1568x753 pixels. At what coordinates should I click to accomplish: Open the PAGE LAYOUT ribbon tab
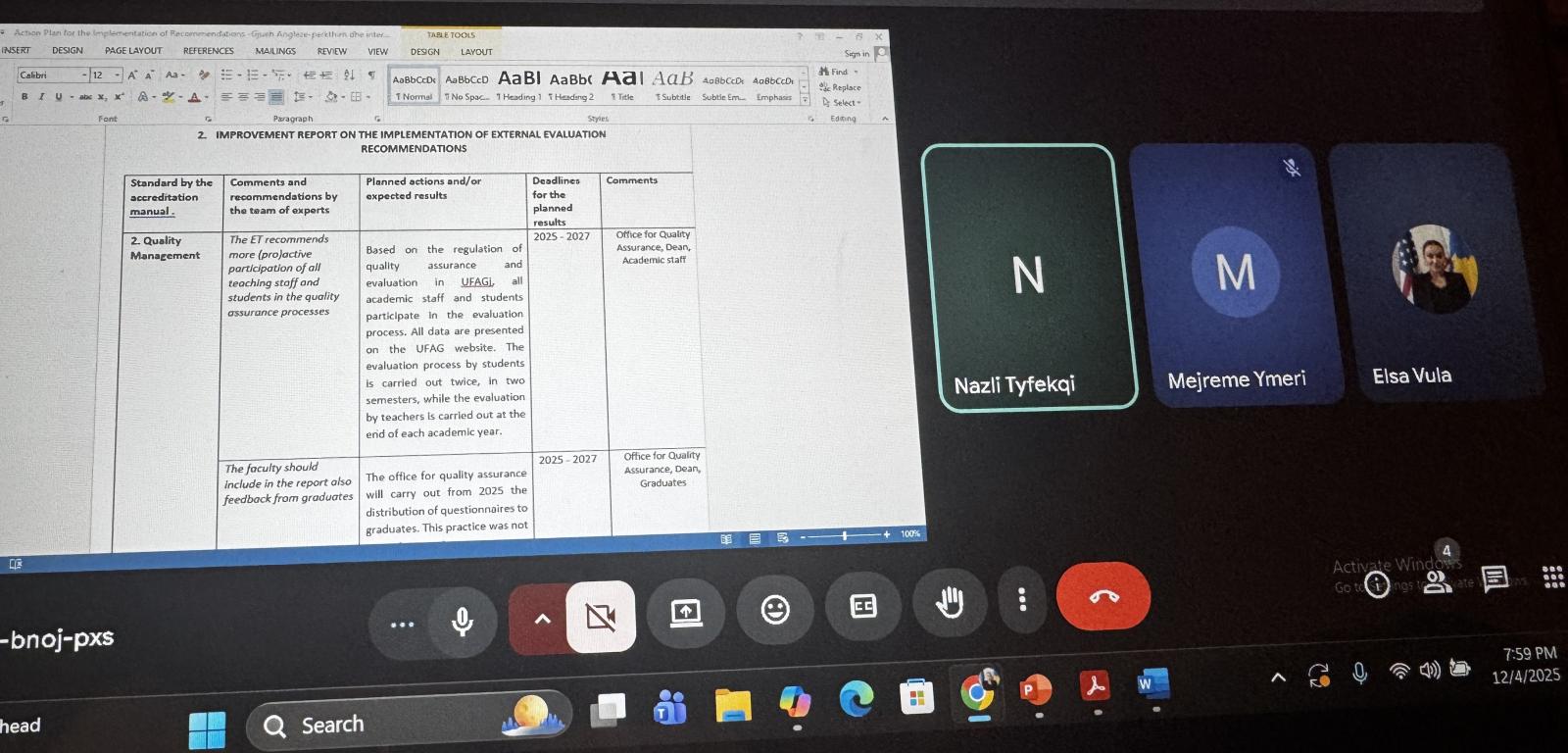(133, 51)
